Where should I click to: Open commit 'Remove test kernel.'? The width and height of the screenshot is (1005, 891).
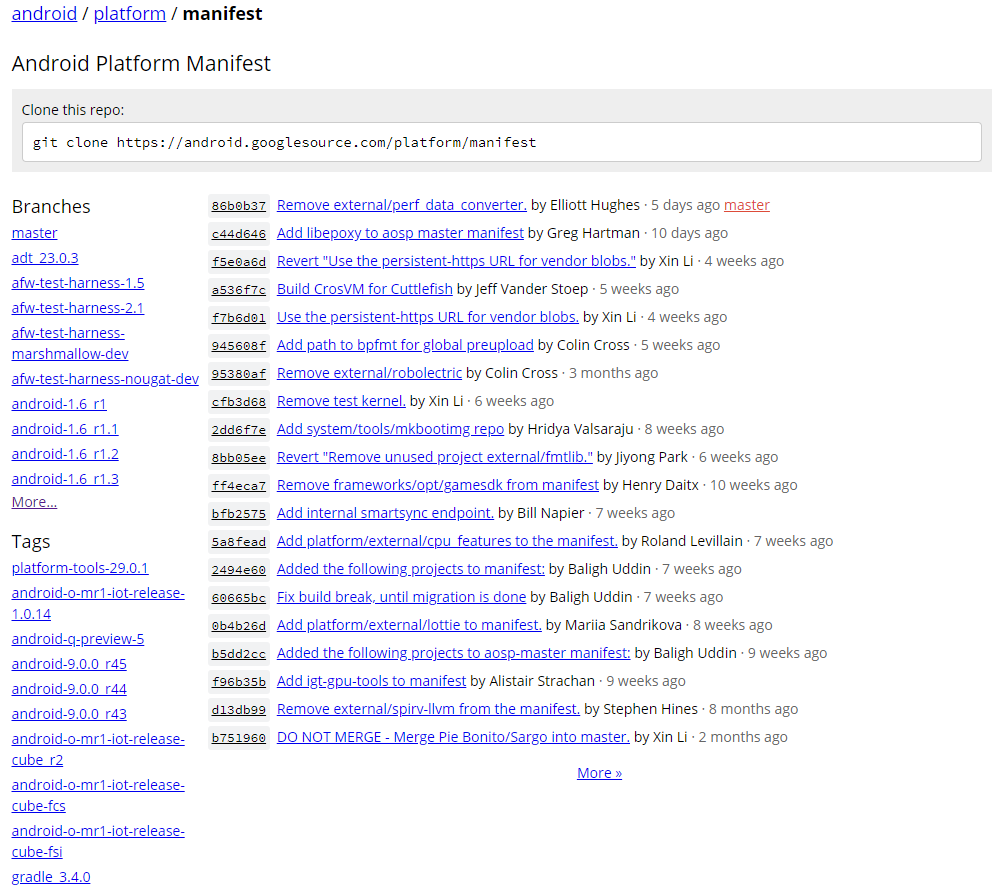(341, 401)
